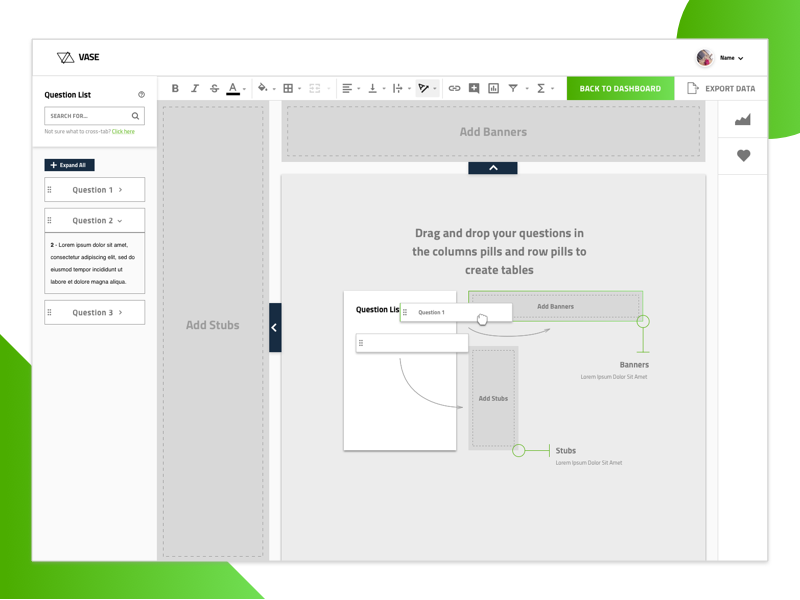The height and width of the screenshot is (600, 800).
Task: Click the Stubs label in the tutorial illustration
Action: [x=565, y=451]
